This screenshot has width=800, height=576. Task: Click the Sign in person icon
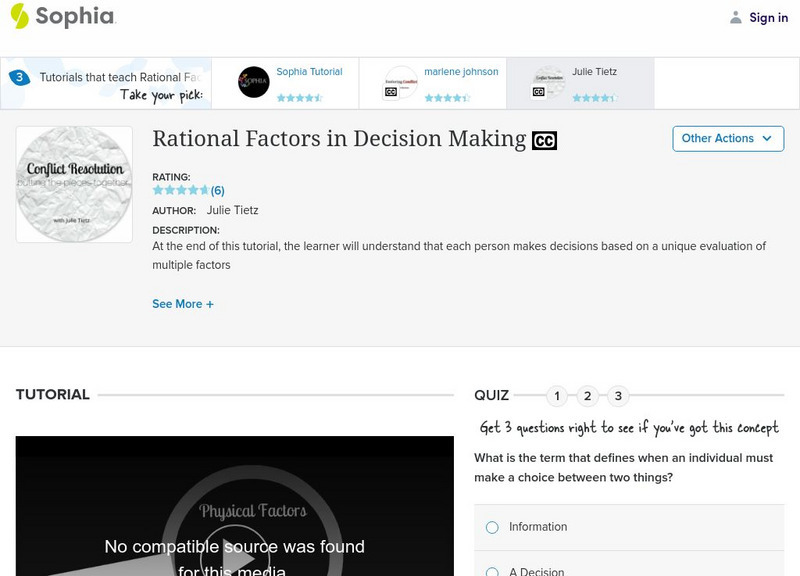click(x=734, y=16)
